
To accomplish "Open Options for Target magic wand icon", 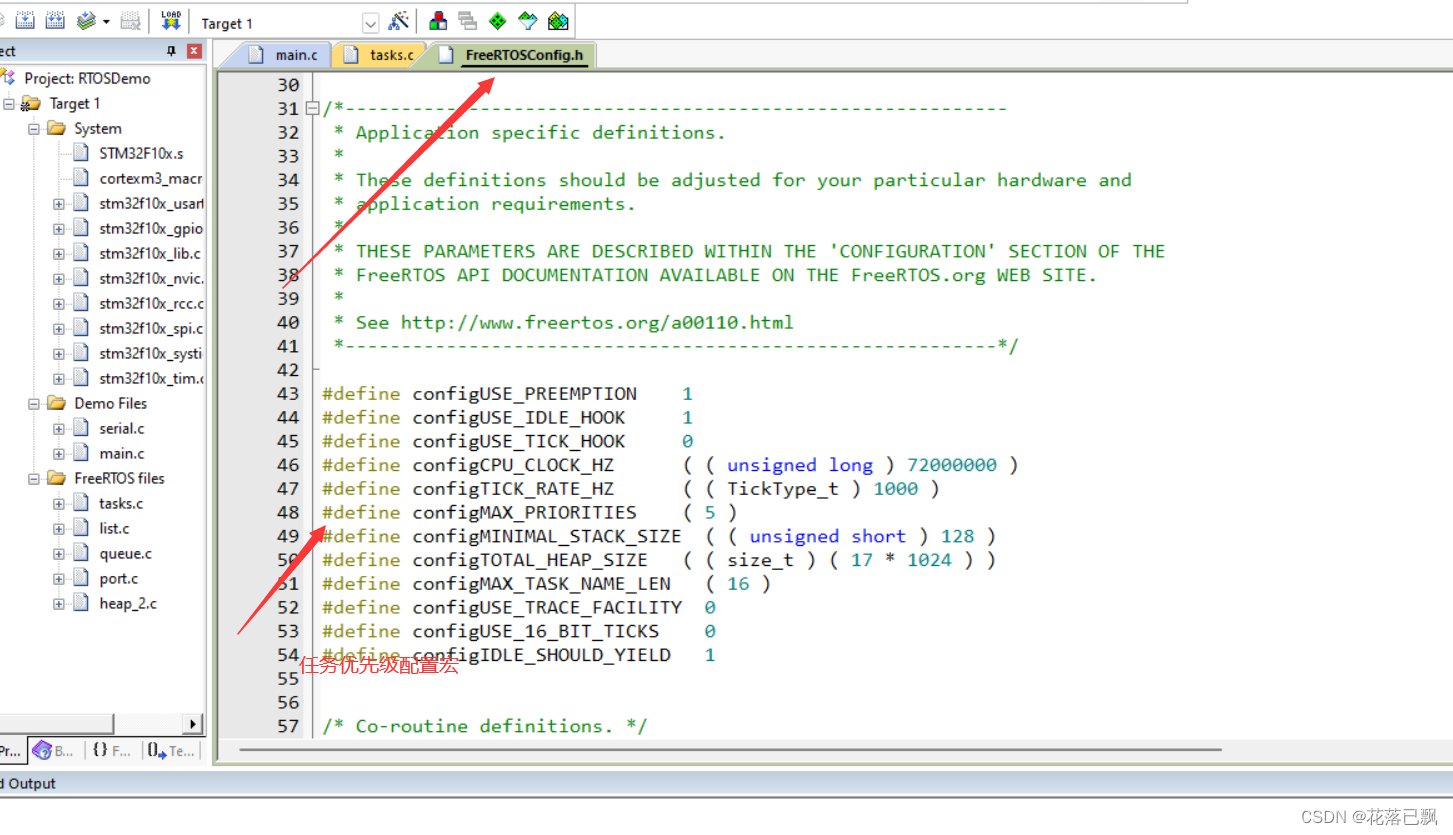I will (x=398, y=21).
